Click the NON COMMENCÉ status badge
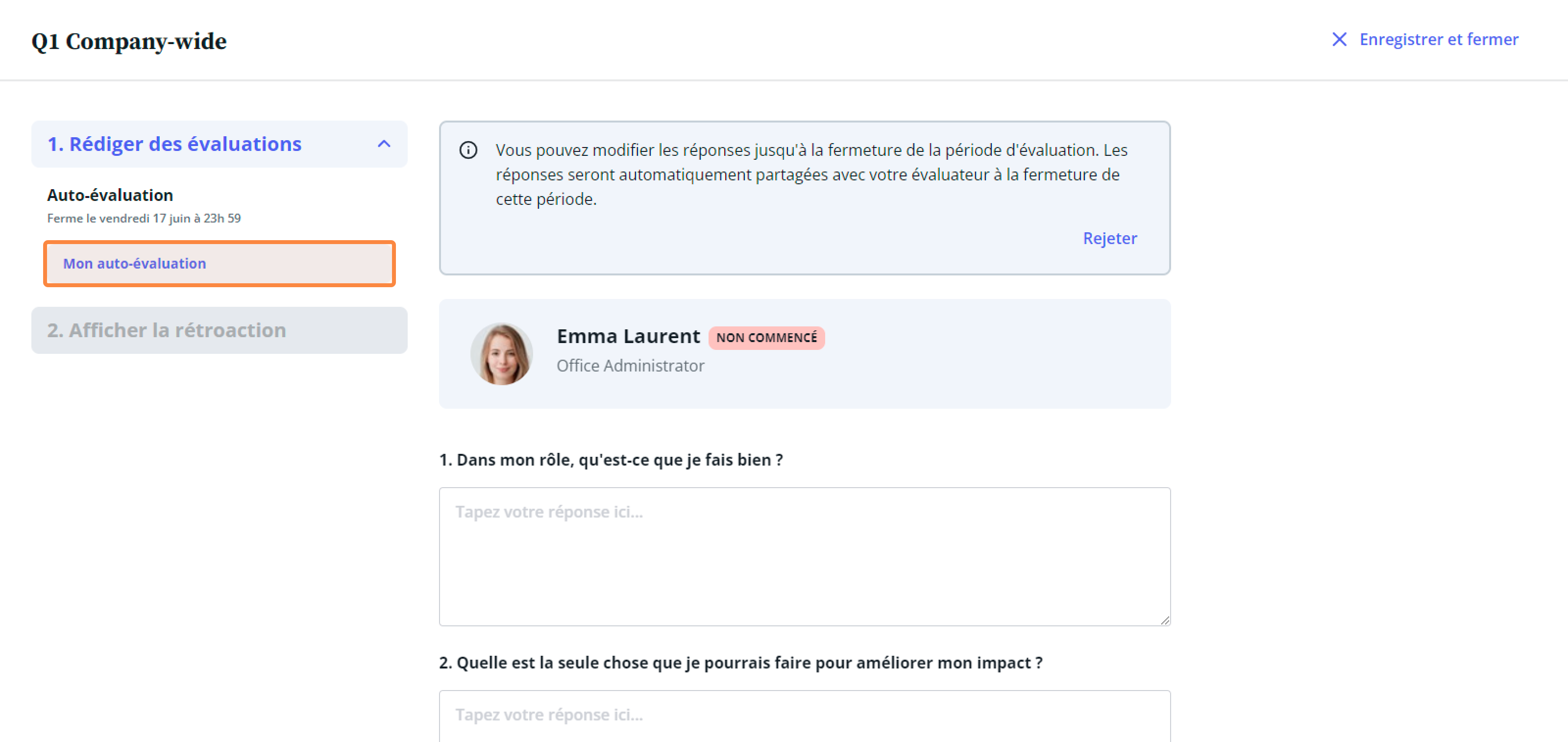 coord(766,337)
